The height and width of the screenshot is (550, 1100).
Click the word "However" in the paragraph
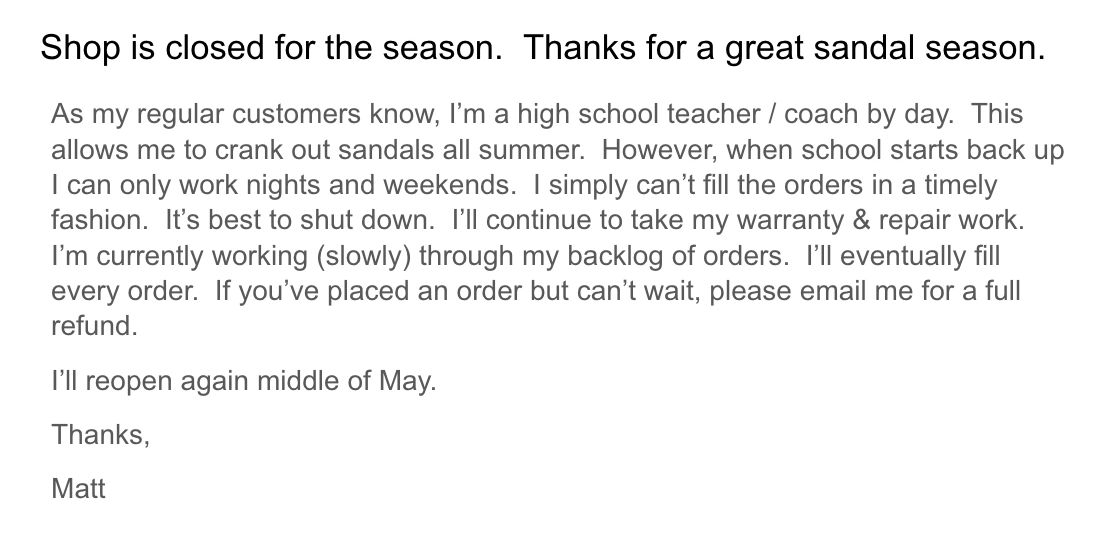click(659, 150)
